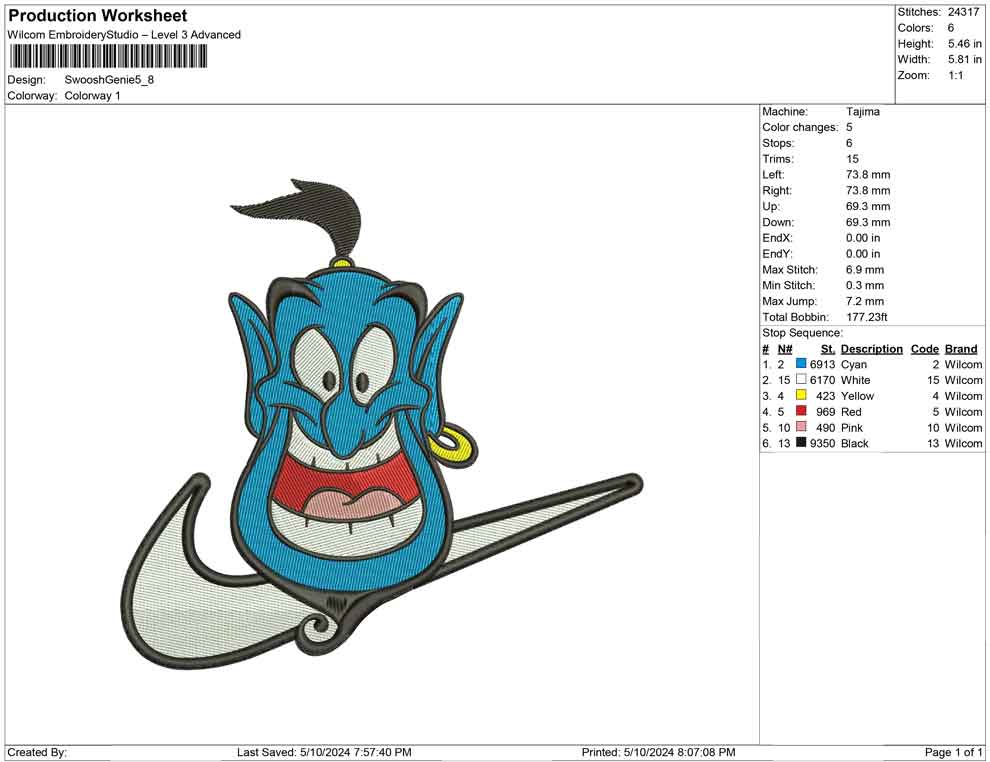The image size is (990, 762).
Task: Click the 'White' description text
Action: click(856, 380)
